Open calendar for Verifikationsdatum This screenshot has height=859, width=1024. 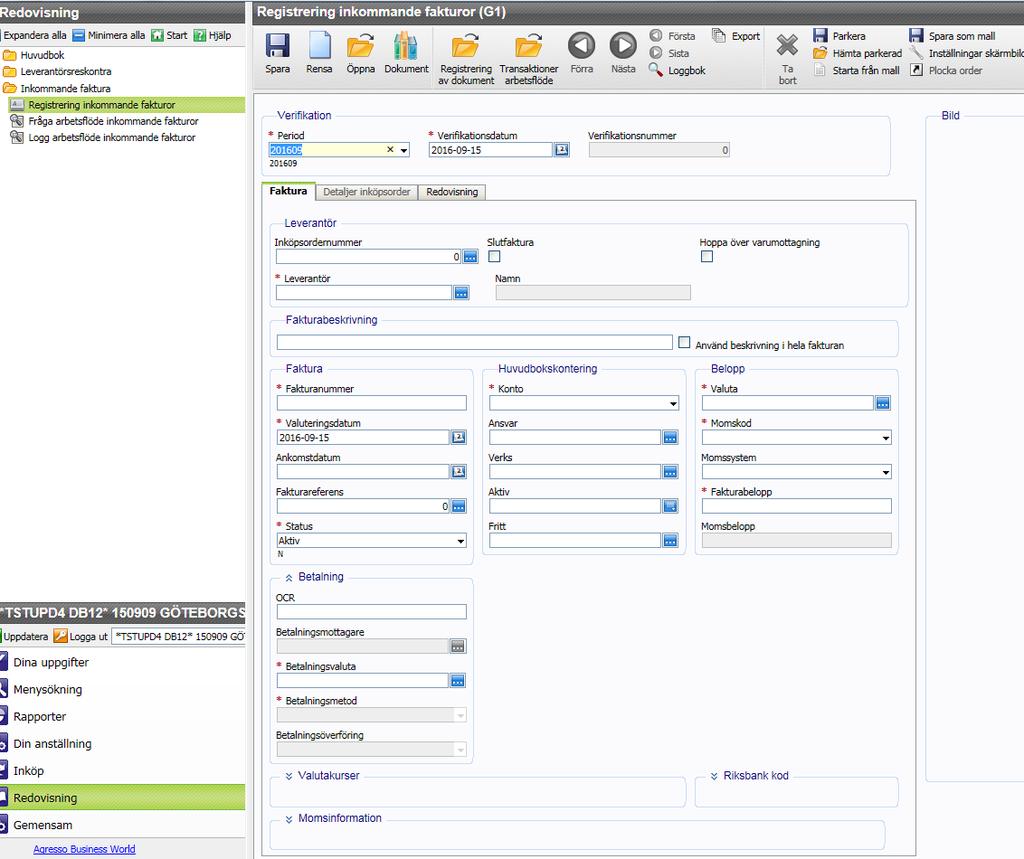(x=562, y=150)
